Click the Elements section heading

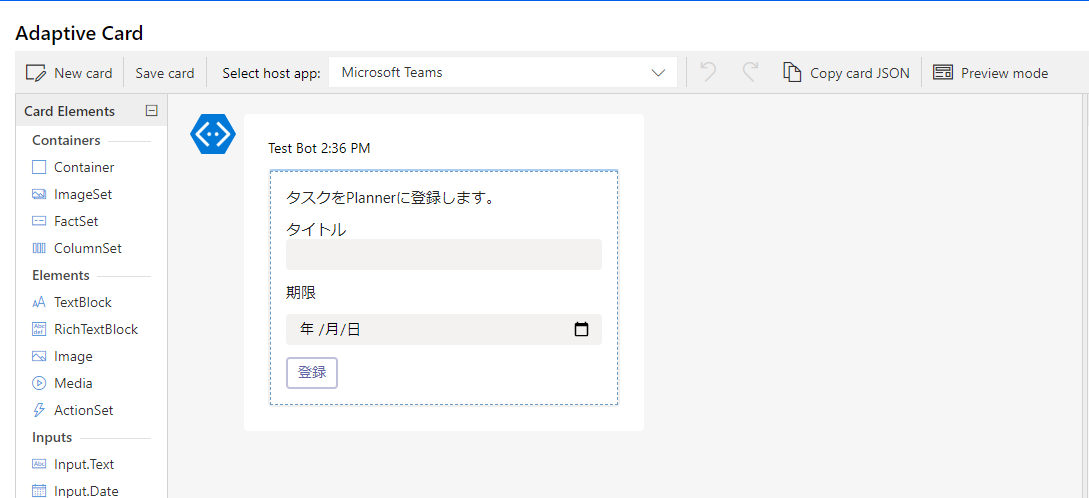coord(60,275)
